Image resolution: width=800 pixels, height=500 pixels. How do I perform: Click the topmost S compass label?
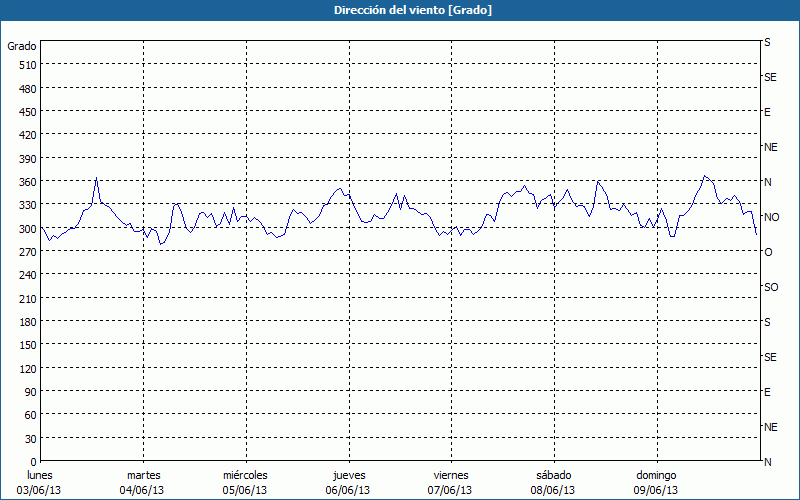pos(767,43)
